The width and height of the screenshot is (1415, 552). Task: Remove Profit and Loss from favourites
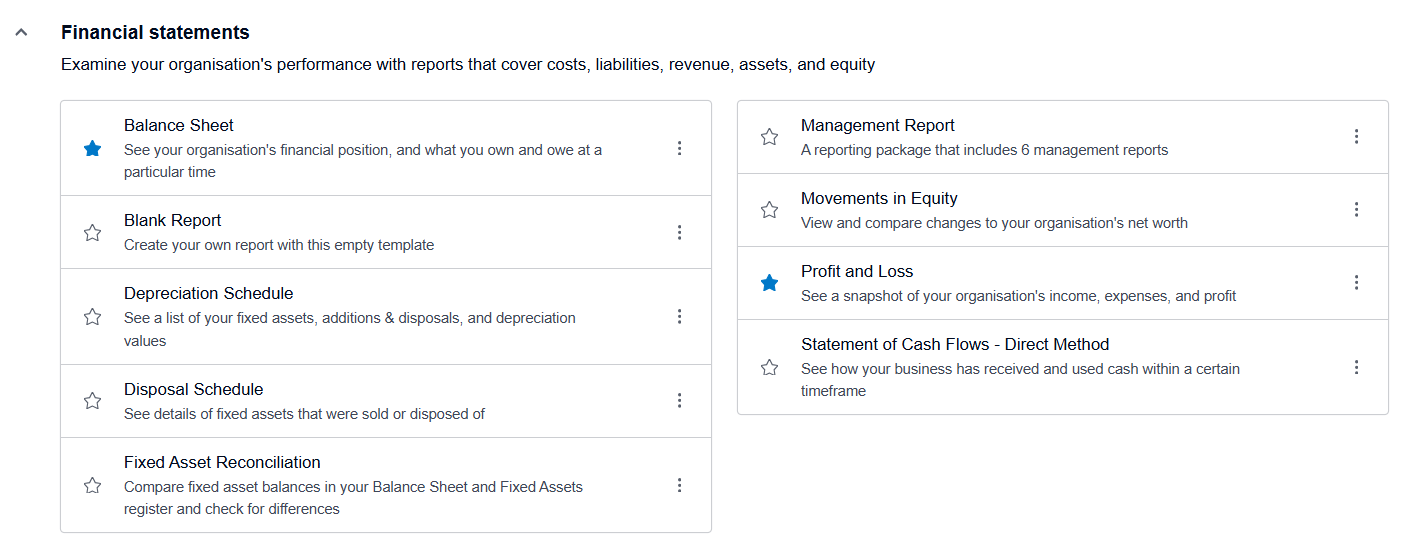(769, 283)
